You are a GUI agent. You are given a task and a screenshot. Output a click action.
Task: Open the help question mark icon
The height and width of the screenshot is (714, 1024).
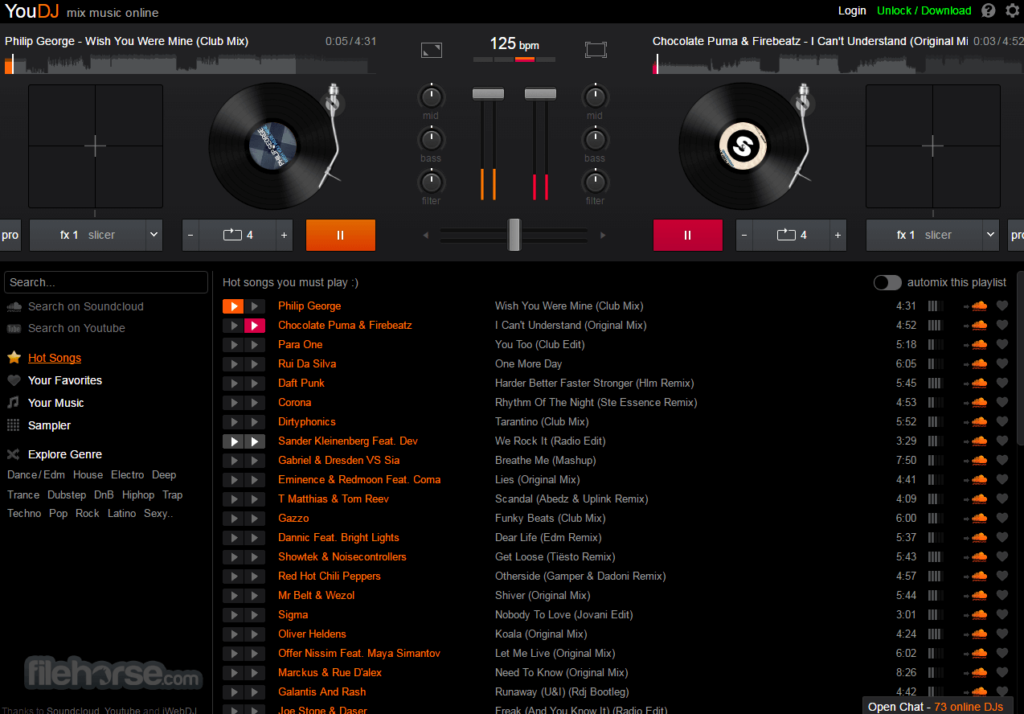pos(988,10)
